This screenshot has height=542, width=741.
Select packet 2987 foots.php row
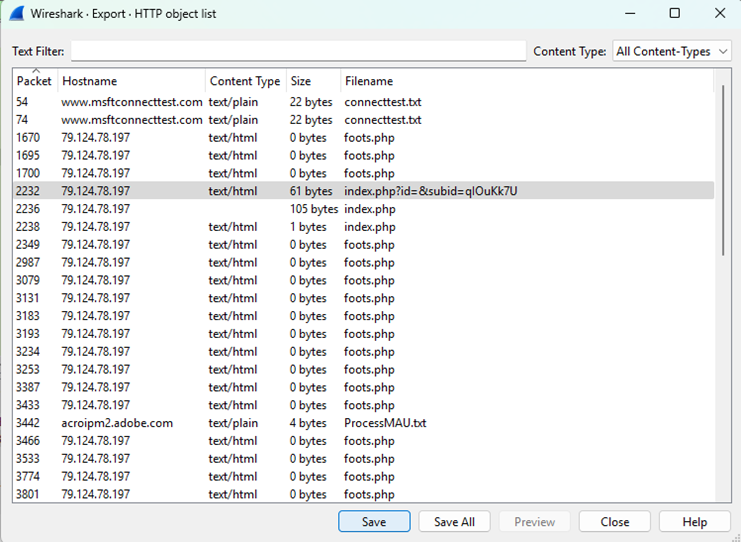click(363, 263)
